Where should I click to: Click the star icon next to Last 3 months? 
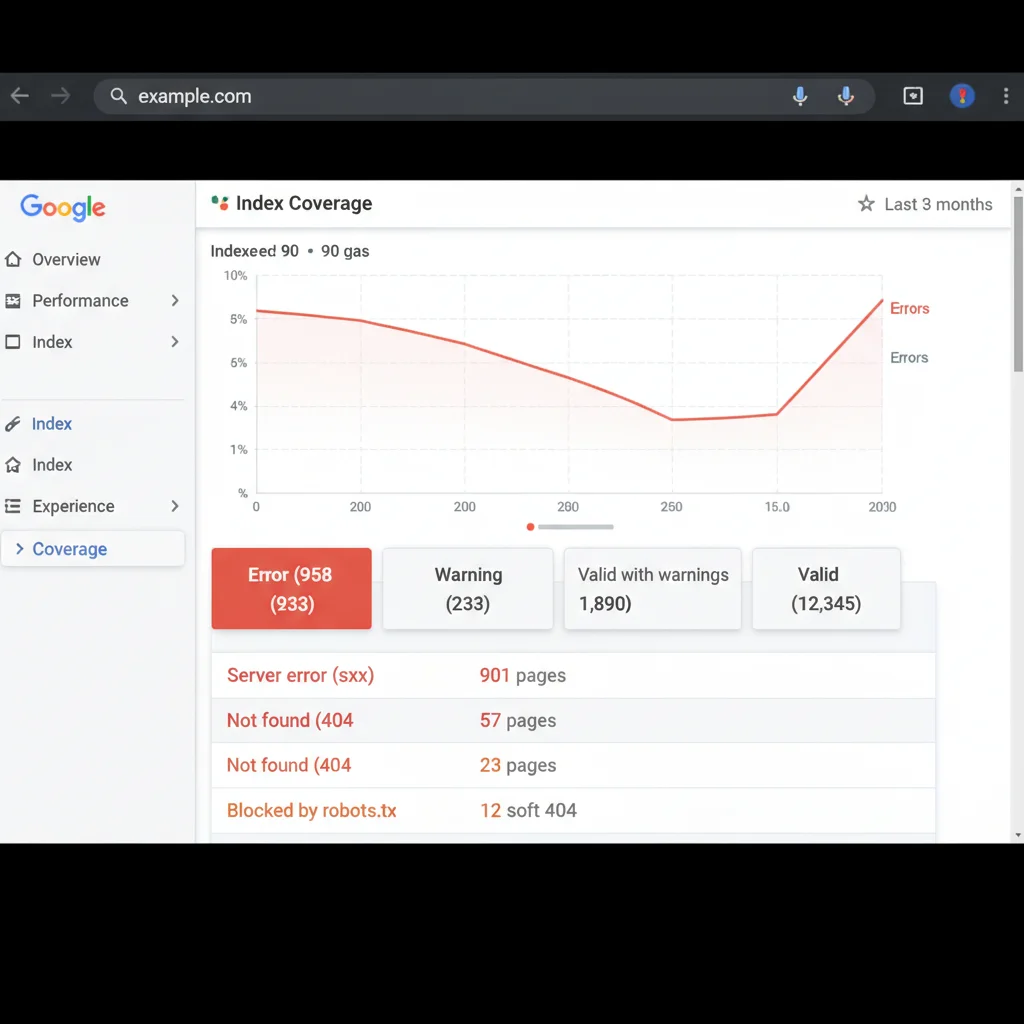tap(866, 204)
